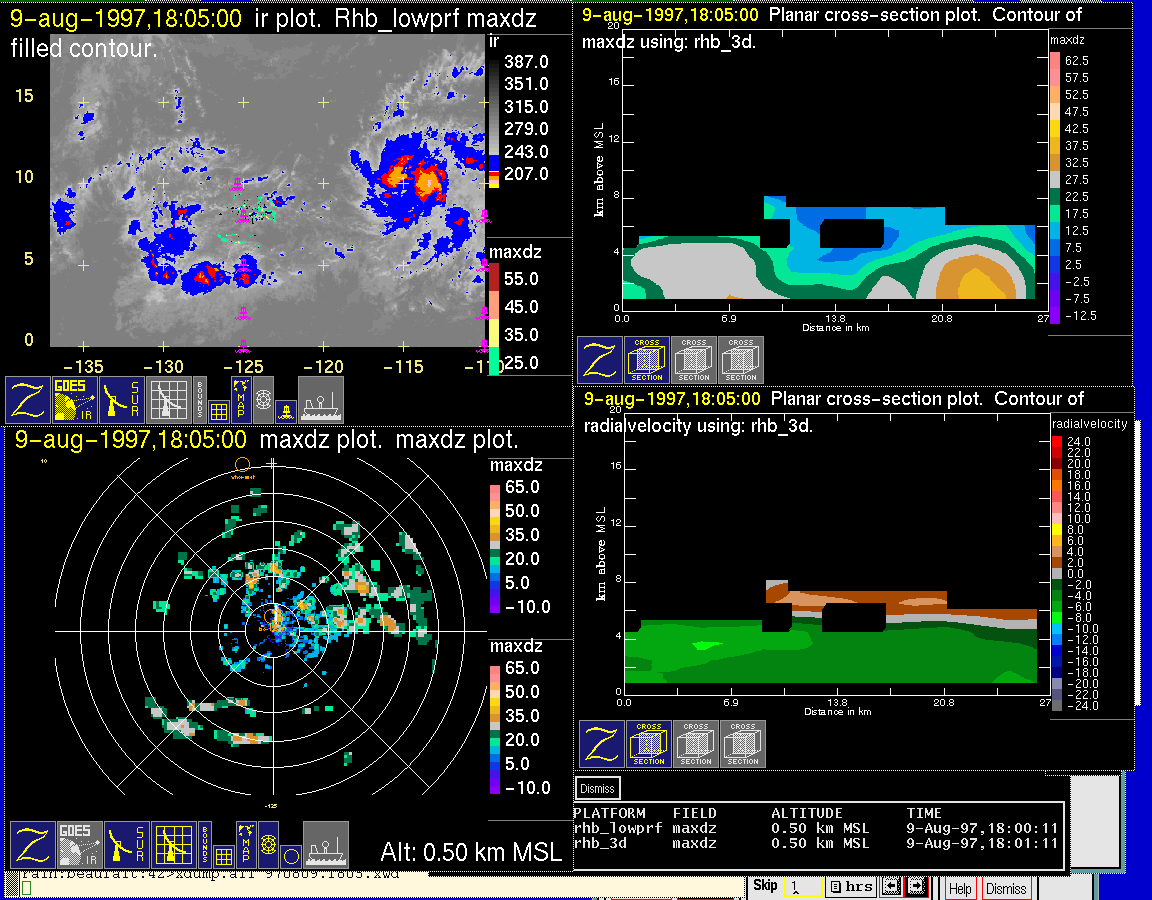Click the third CROSS SECTION icon in maxdz panel
The height and width of the screenshot is (900, 1152).
741,360
